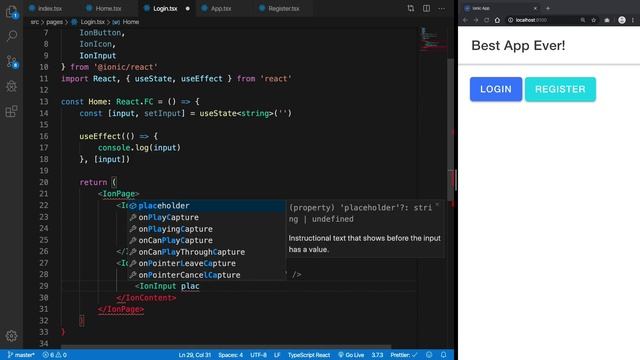Click the Best App Ever! heading
Screen dimensions: 640x360
pyautogui.click(x=518, y=45)
